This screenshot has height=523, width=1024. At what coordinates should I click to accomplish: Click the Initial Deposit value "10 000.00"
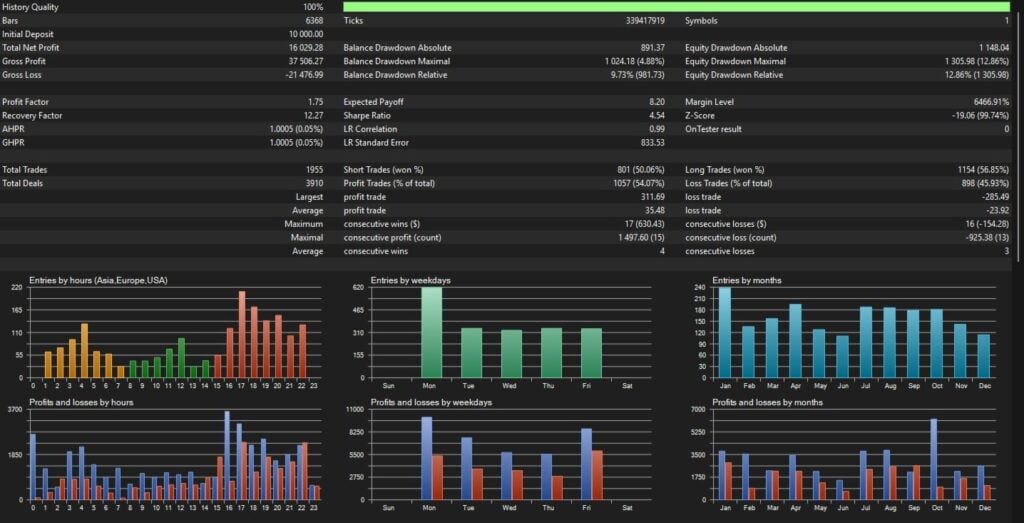tap(306, 34)
